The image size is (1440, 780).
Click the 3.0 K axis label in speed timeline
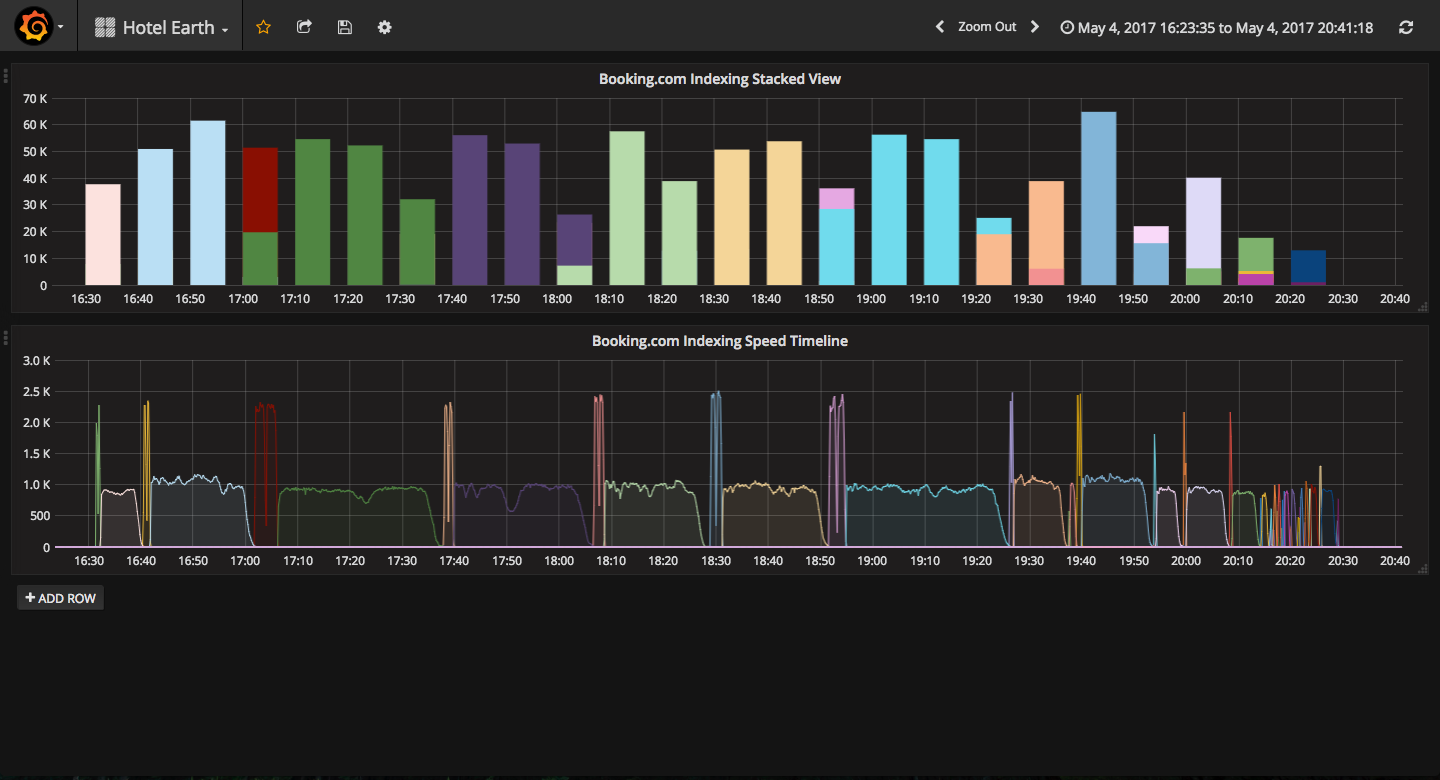click(x=36, y=361)
